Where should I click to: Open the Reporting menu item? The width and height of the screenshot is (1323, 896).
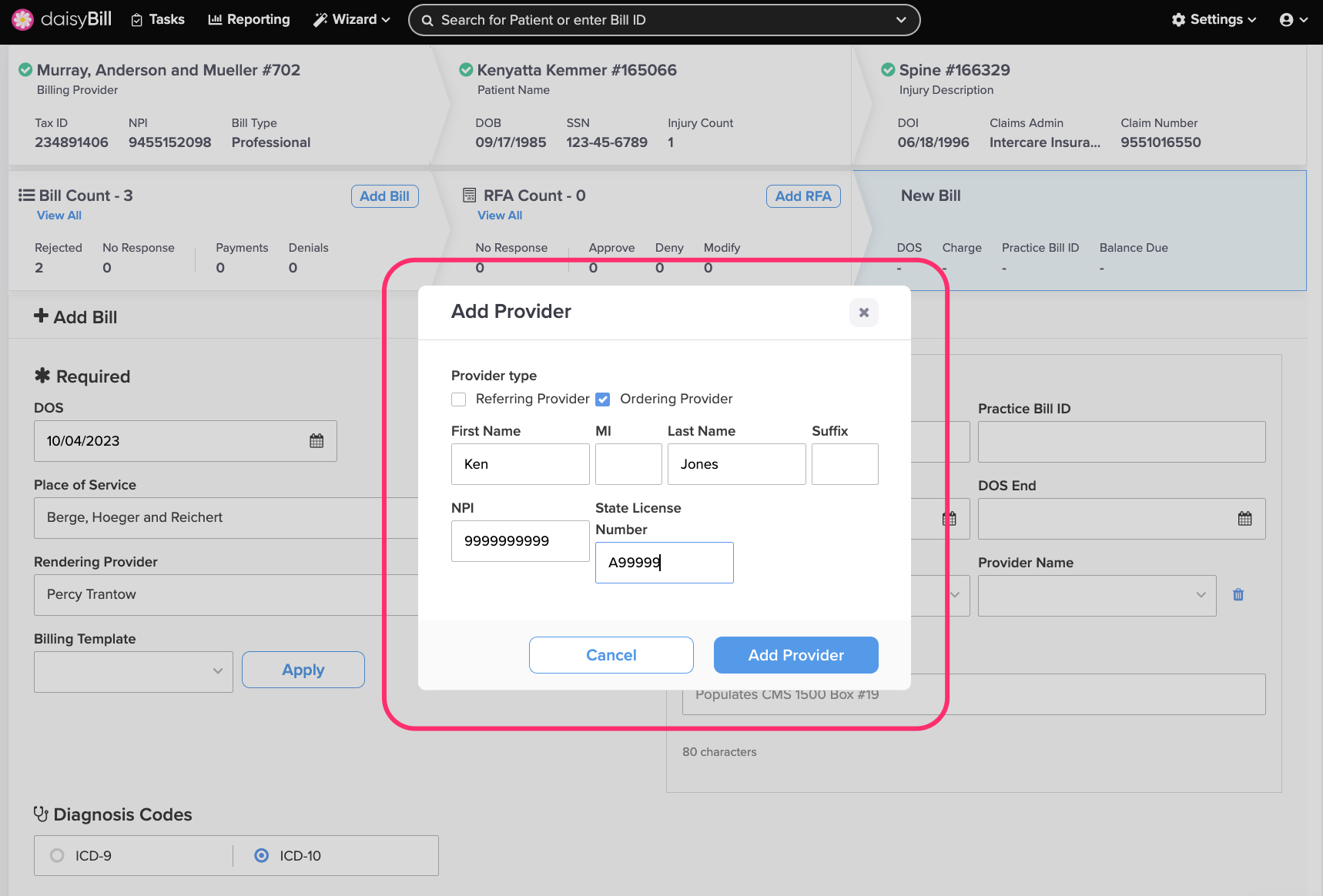249,20
